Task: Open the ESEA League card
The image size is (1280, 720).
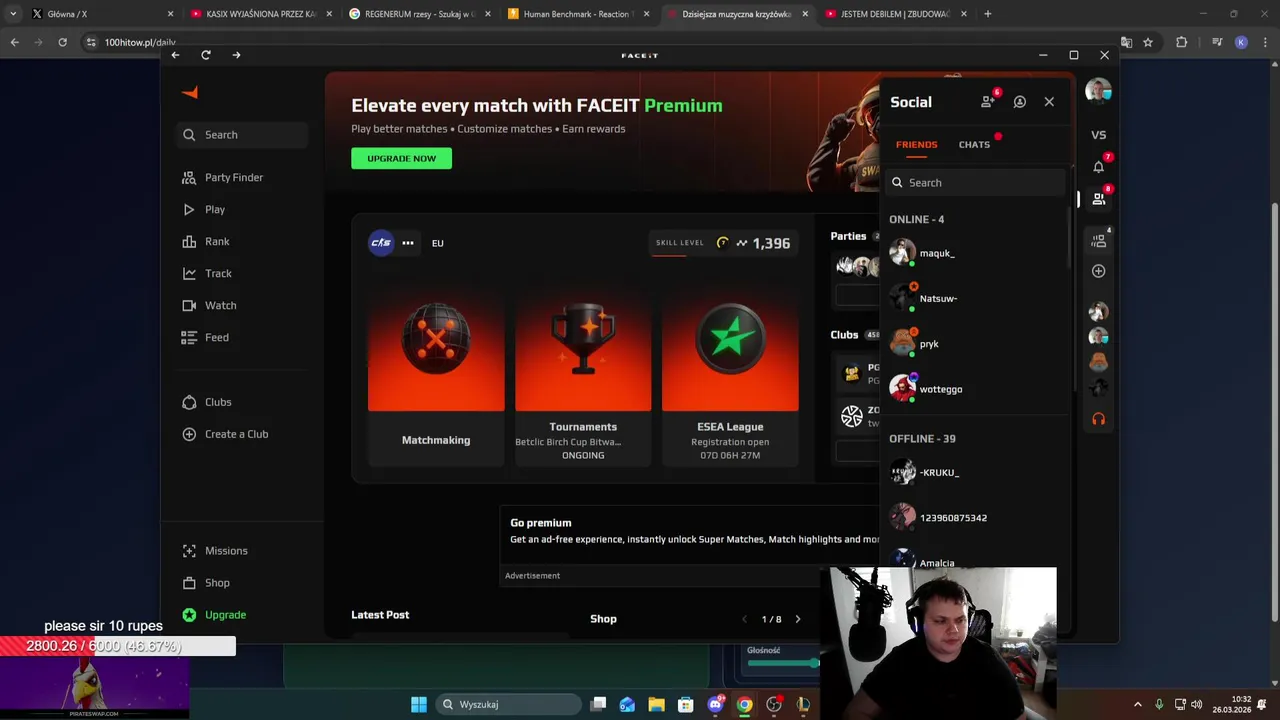Action: [x=730, y=374]
